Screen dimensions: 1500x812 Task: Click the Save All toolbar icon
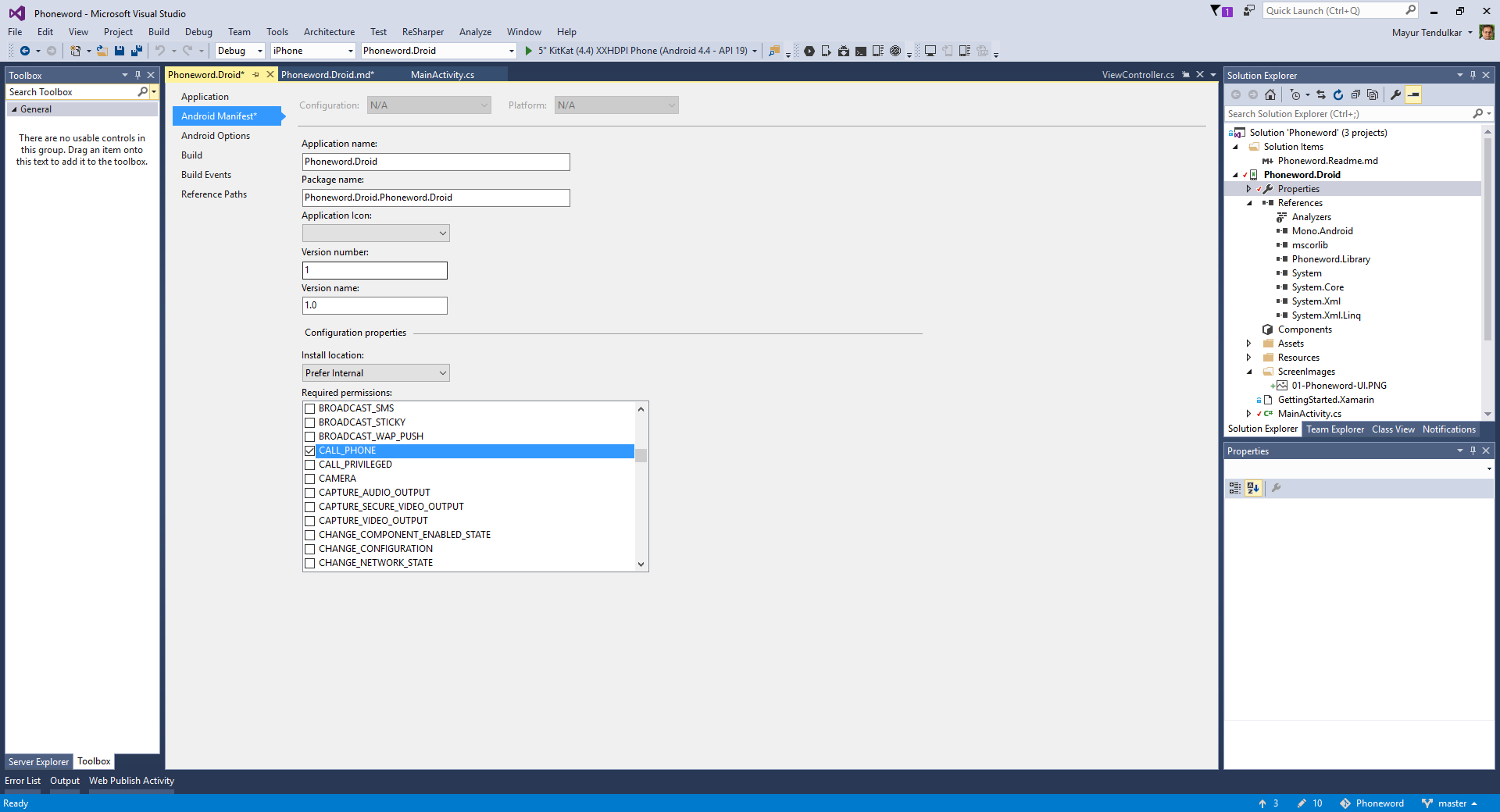pyautogui.click(x=137, y=51)
